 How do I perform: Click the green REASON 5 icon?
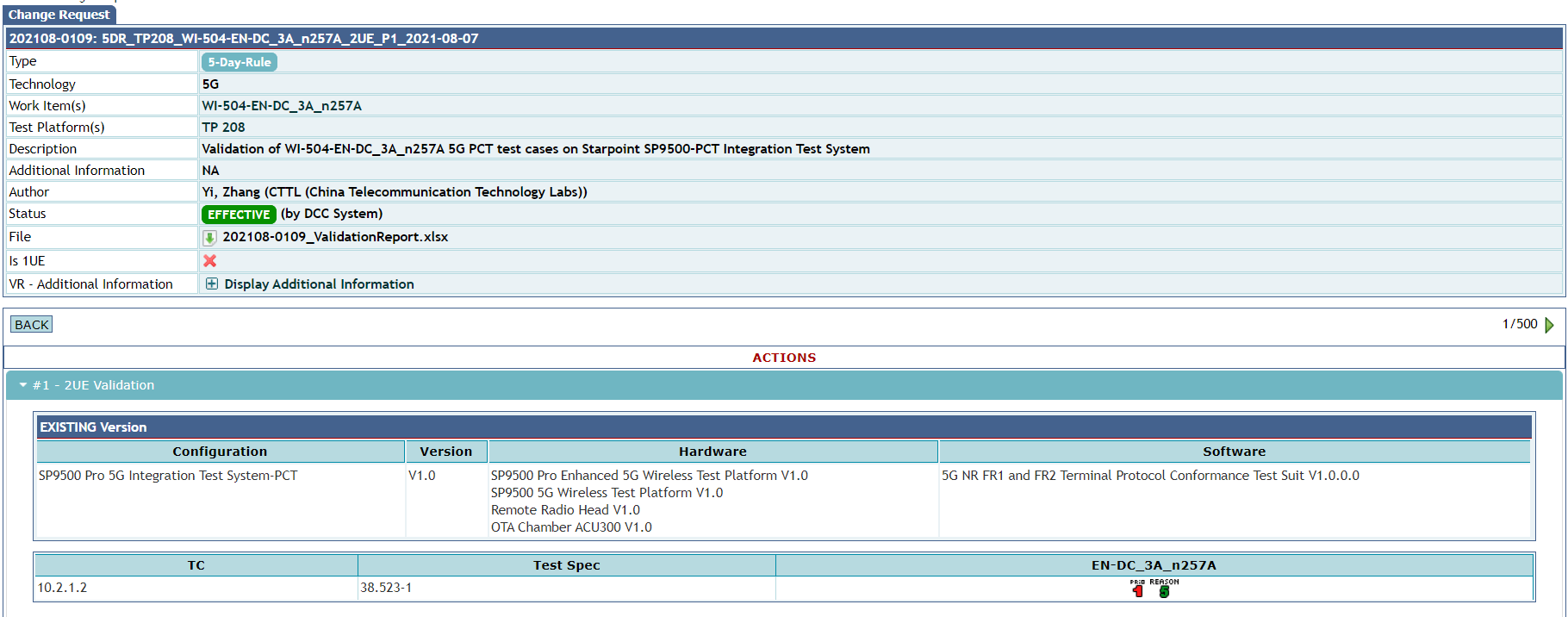(1164, 589)
